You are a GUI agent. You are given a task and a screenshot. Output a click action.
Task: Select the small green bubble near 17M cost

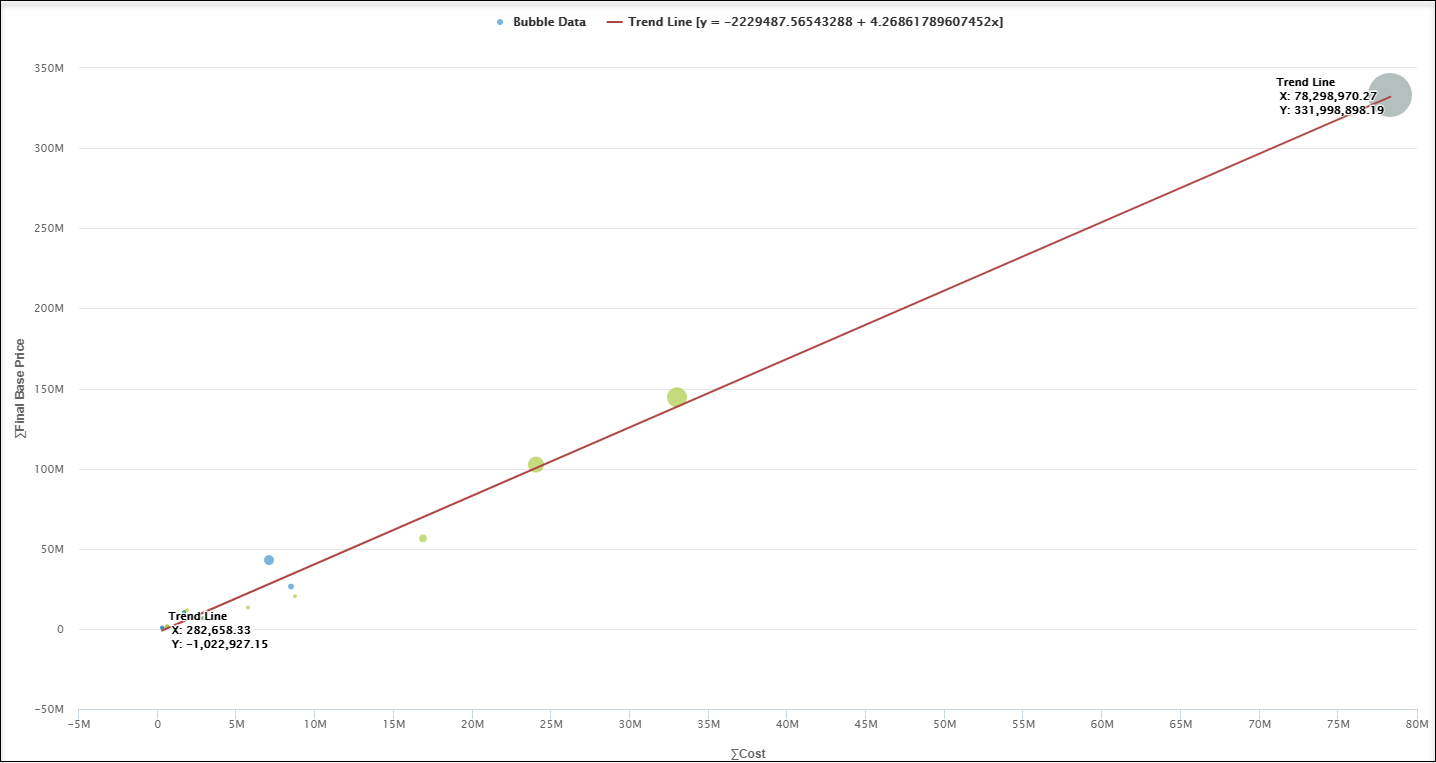tap(423, 538)
